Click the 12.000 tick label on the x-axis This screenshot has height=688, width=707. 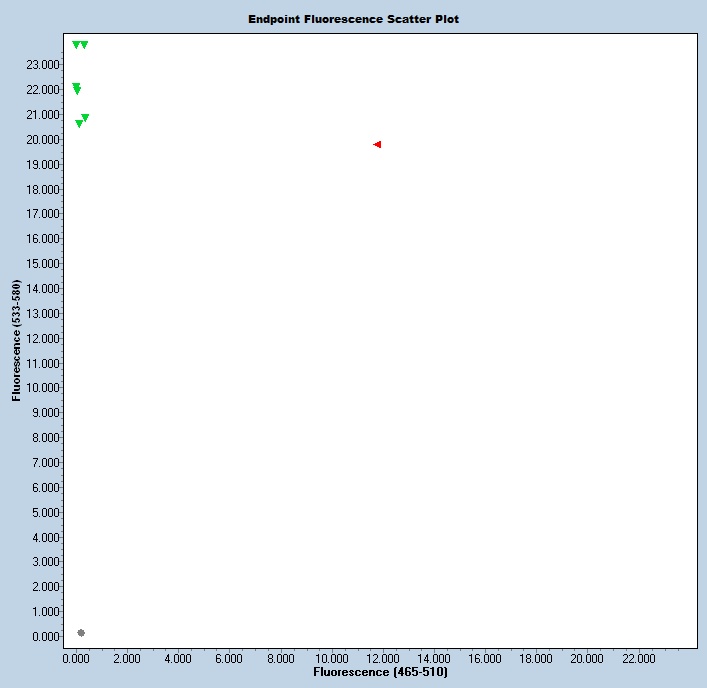(383, 658)
